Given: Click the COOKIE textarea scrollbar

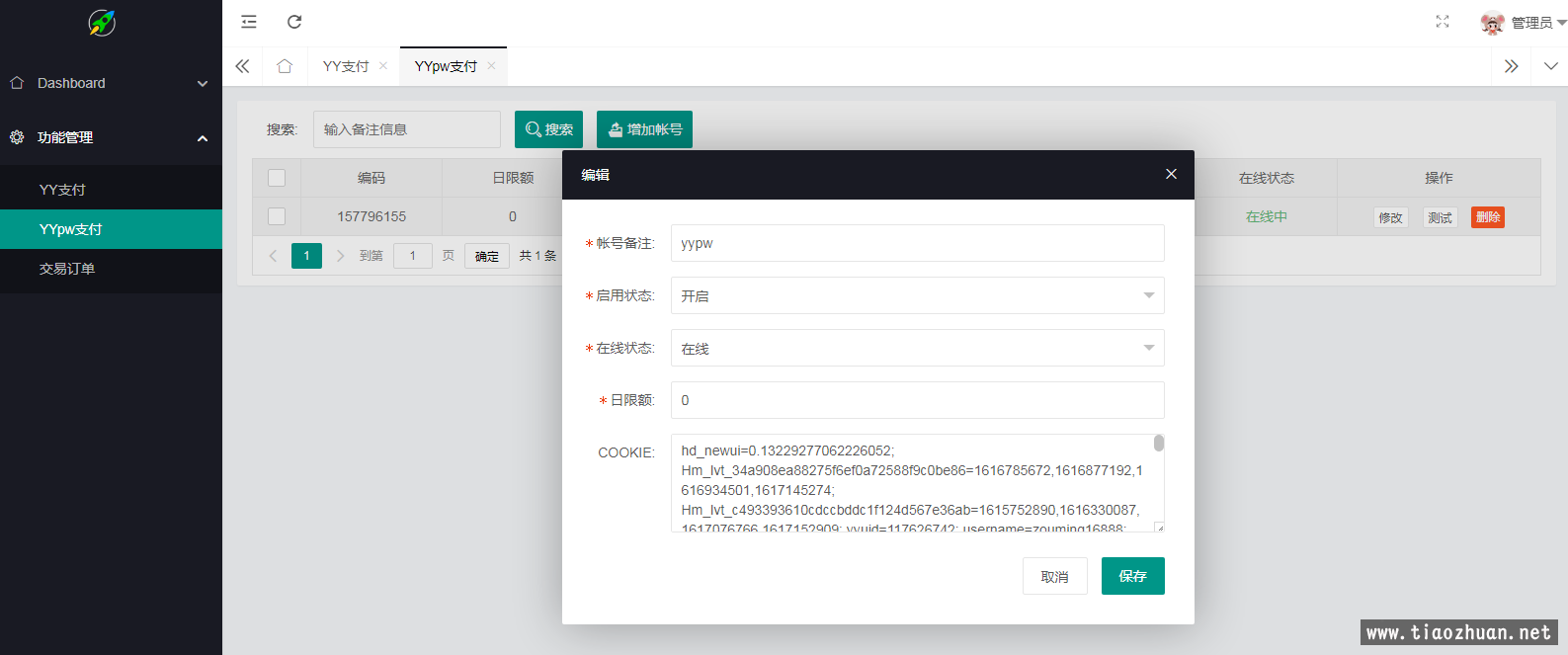Looking at the screenshot, I should coord(1159,444).
